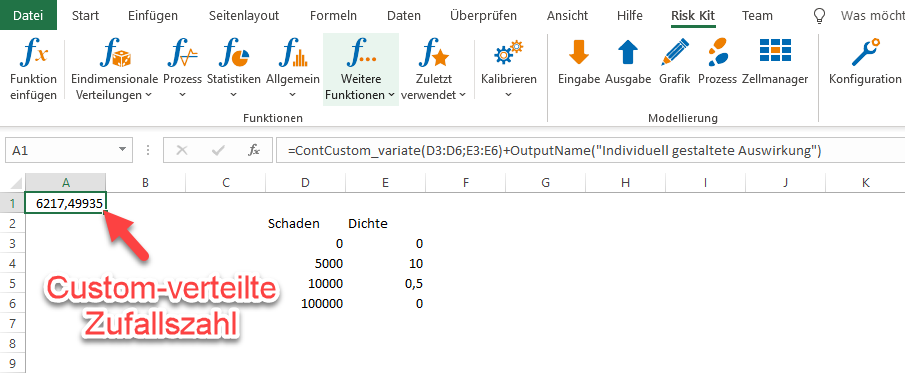Viewport: 905px width, 374px height.
Task: Expand the Allgemein dropdown chevron
Action: tap(293, 95)
